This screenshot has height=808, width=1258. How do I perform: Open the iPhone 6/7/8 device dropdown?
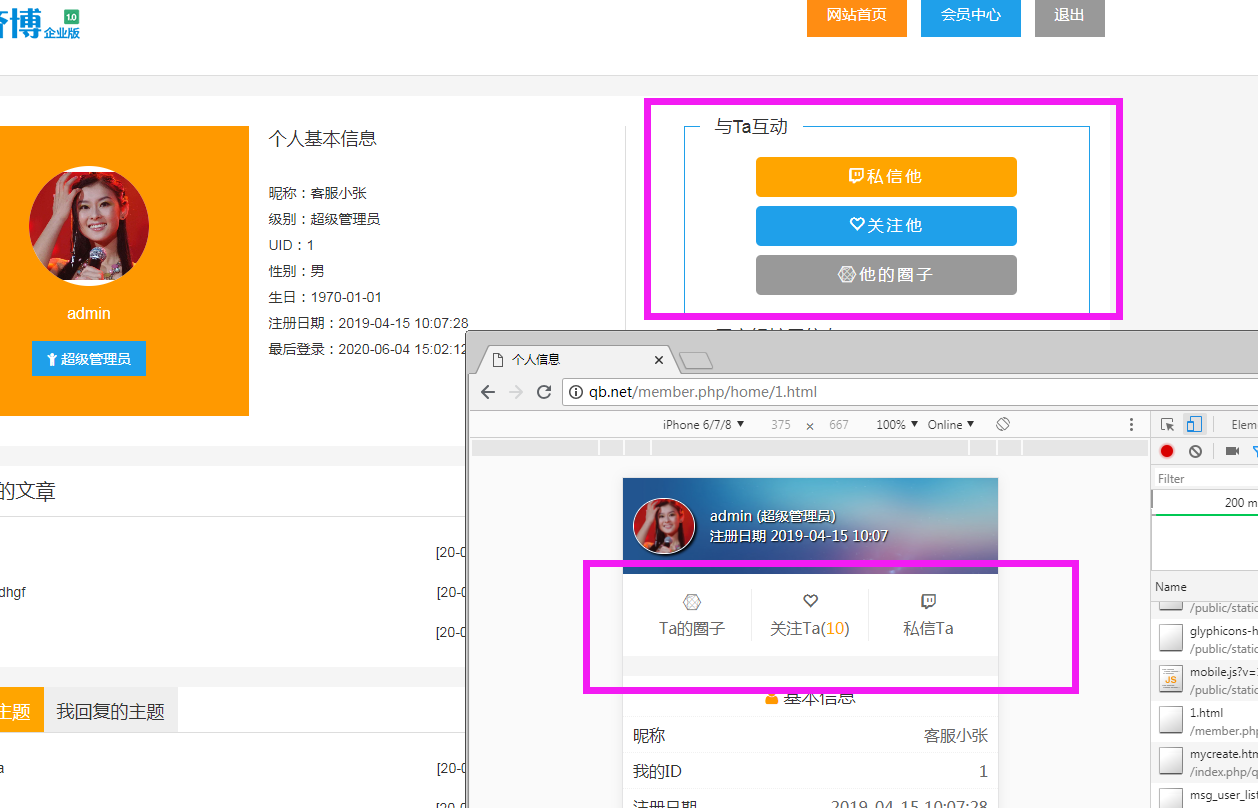point(703,425)
